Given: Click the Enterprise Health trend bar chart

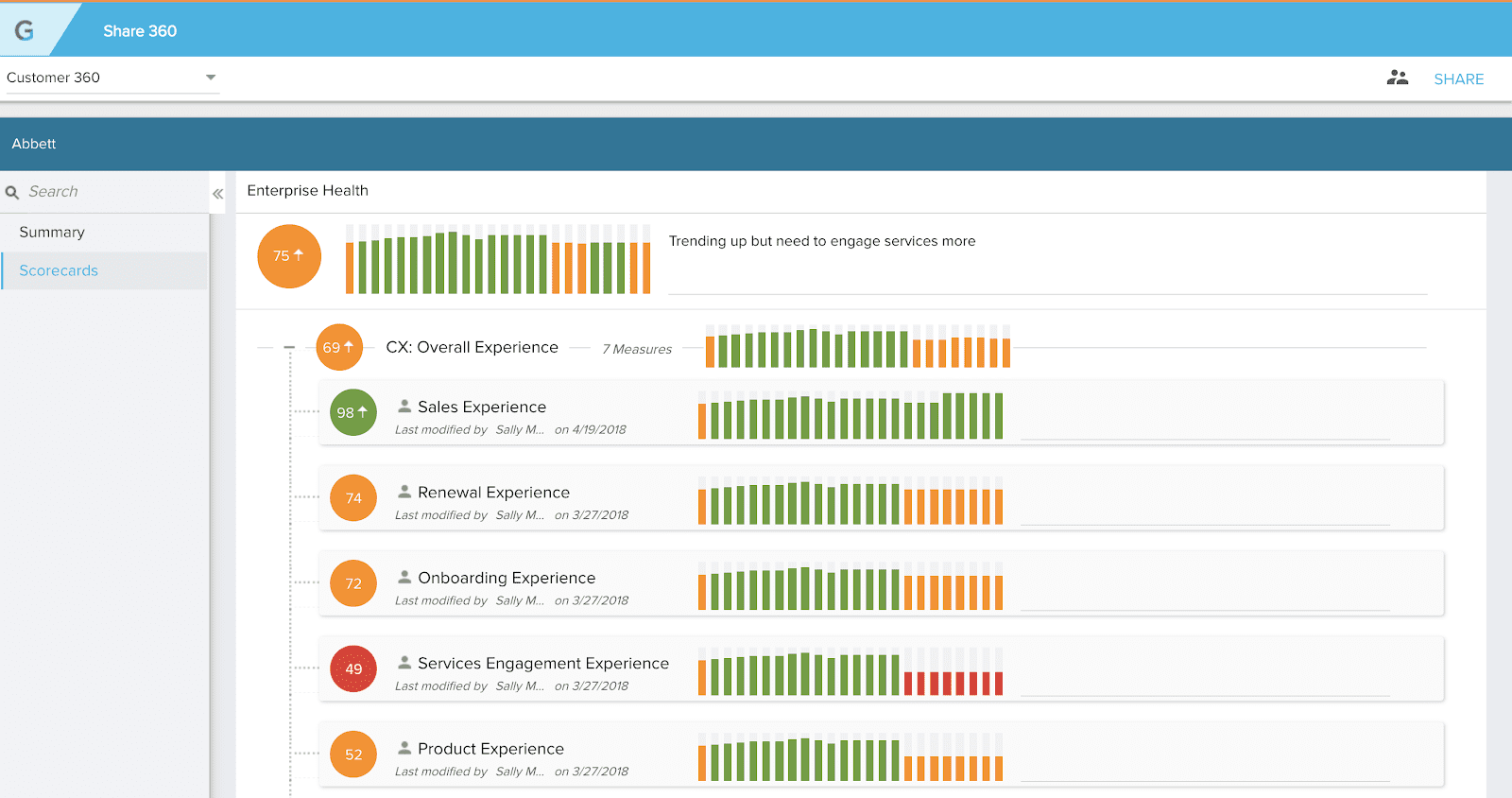Looking at the screenshot, I should coord(497,260).
